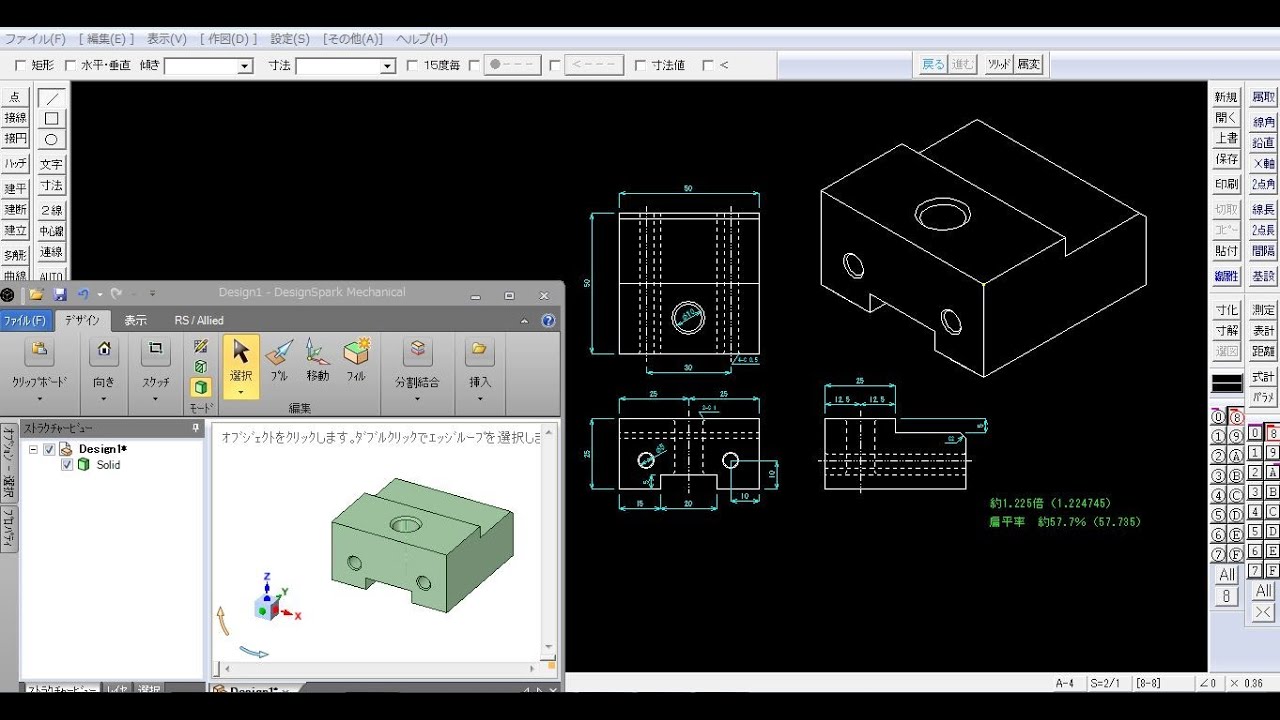Image resolution: width=1280 pixels, height=720 pixels.
Task: Select the Solid item in structure tree
Action: pyautogui.click(x=108, y=465)
